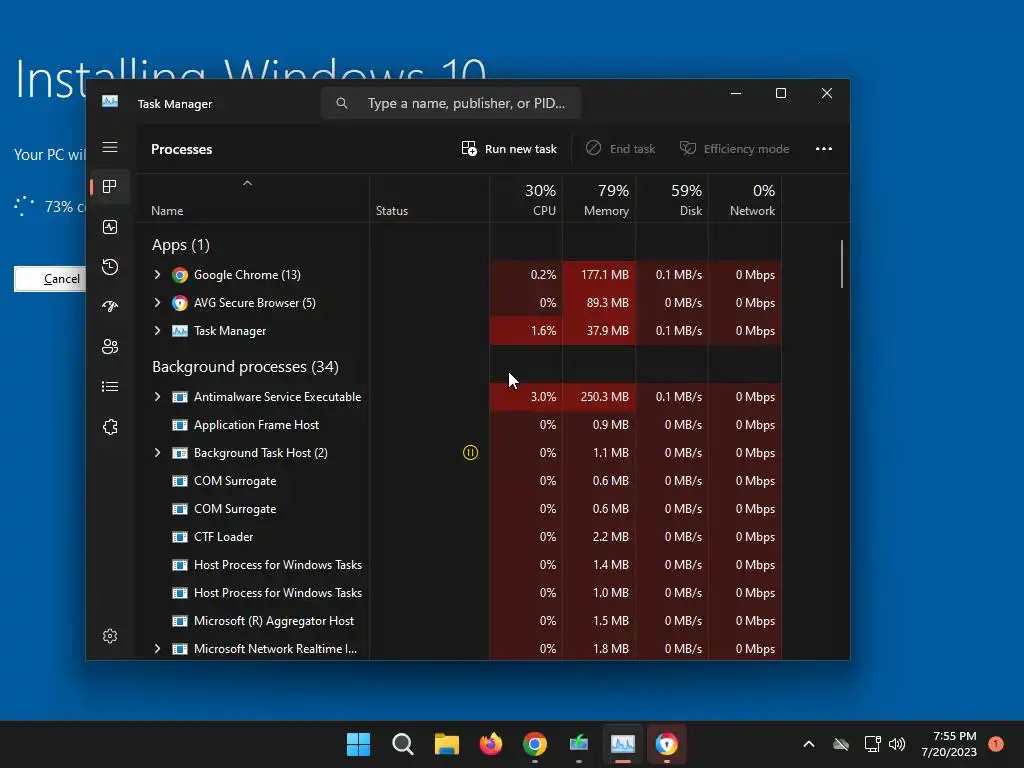Click Run new task button
The height and width of the screenshot is (768, 1024).
pos(509,149)
